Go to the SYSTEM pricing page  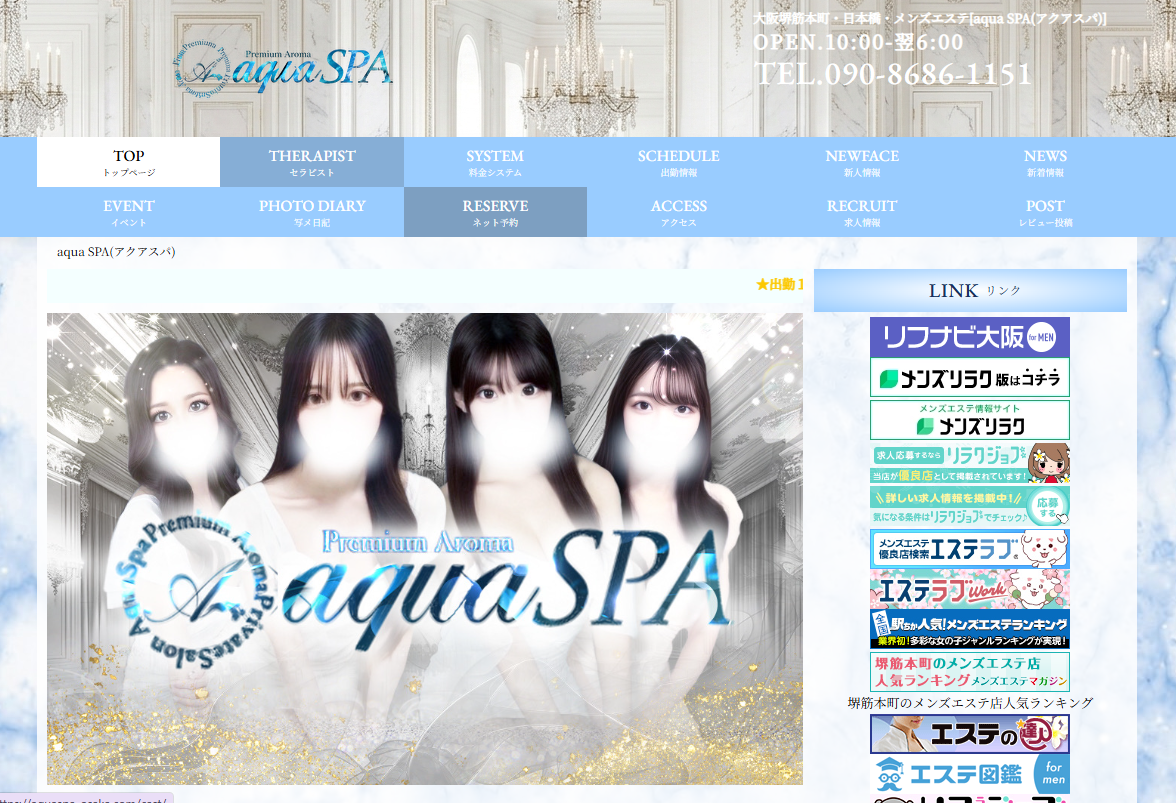[x=495, y=162]
